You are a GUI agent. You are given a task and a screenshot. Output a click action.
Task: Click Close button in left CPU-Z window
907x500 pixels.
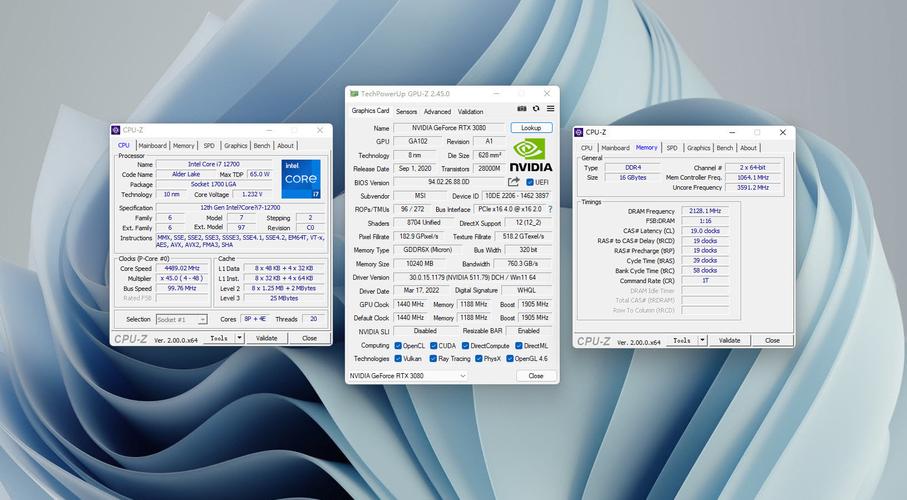point(309,338)
